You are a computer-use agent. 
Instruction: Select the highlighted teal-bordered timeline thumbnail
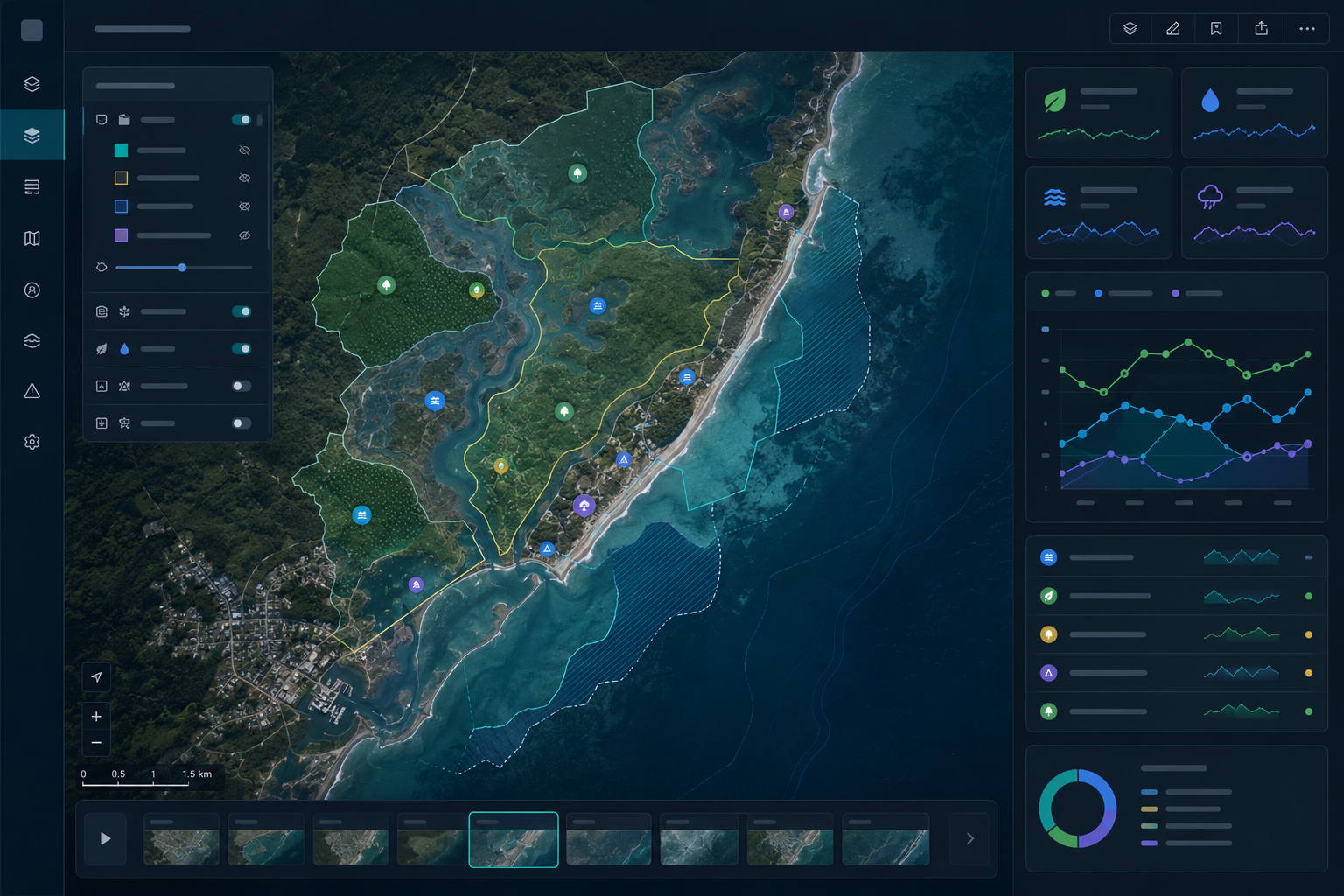(514, 840)
